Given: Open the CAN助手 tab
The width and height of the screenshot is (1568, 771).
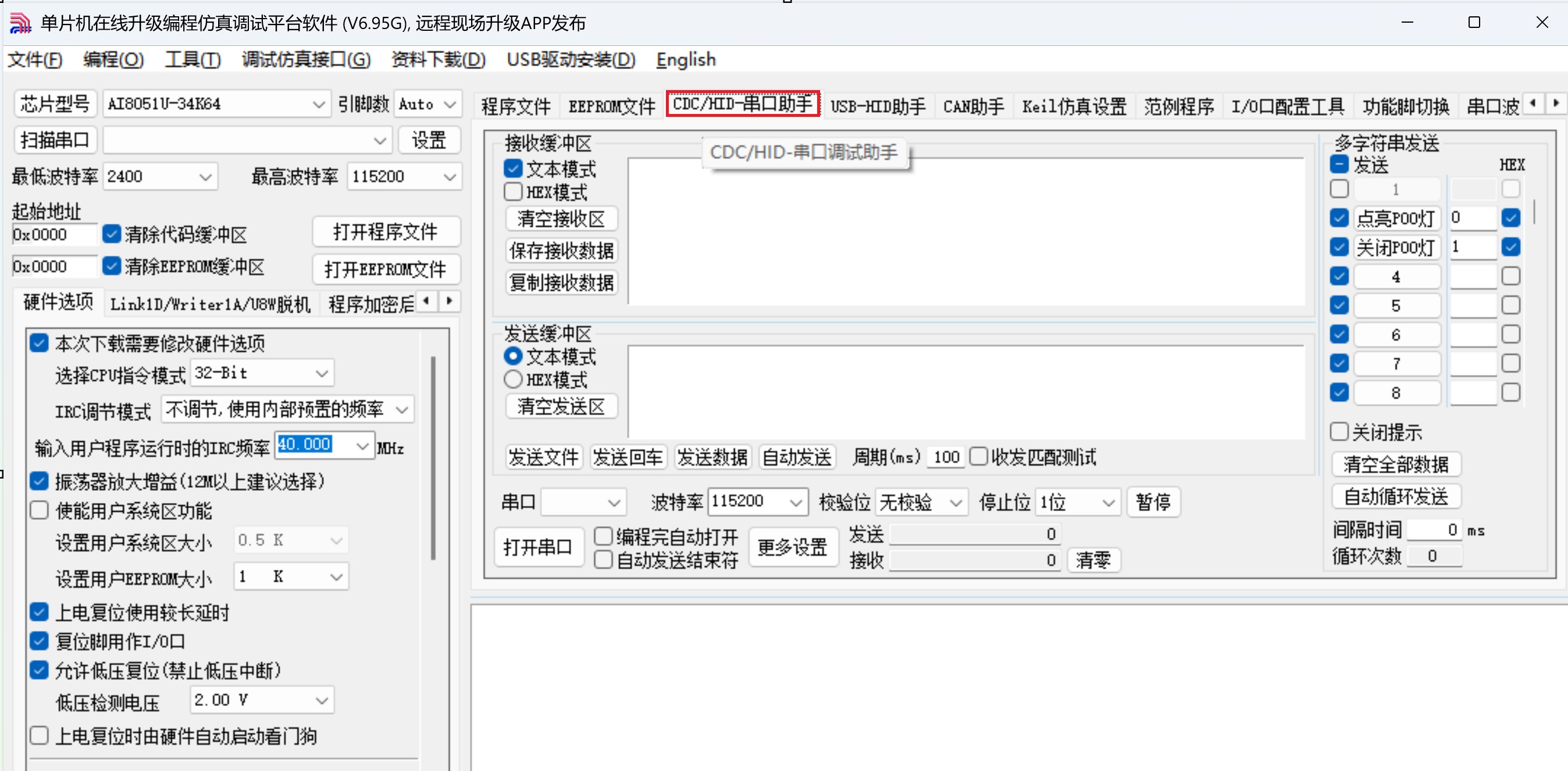Looking at the screenshot, I should 973,106.
